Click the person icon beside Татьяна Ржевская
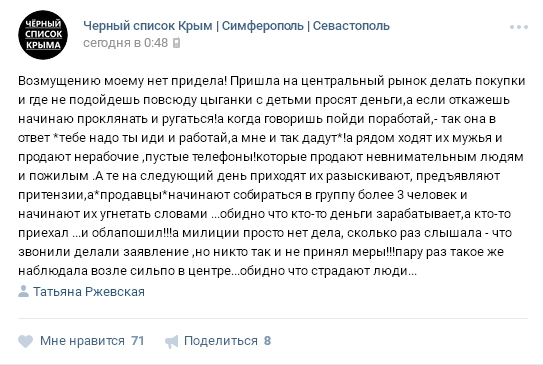543x365 pixels. pos(23,291)
